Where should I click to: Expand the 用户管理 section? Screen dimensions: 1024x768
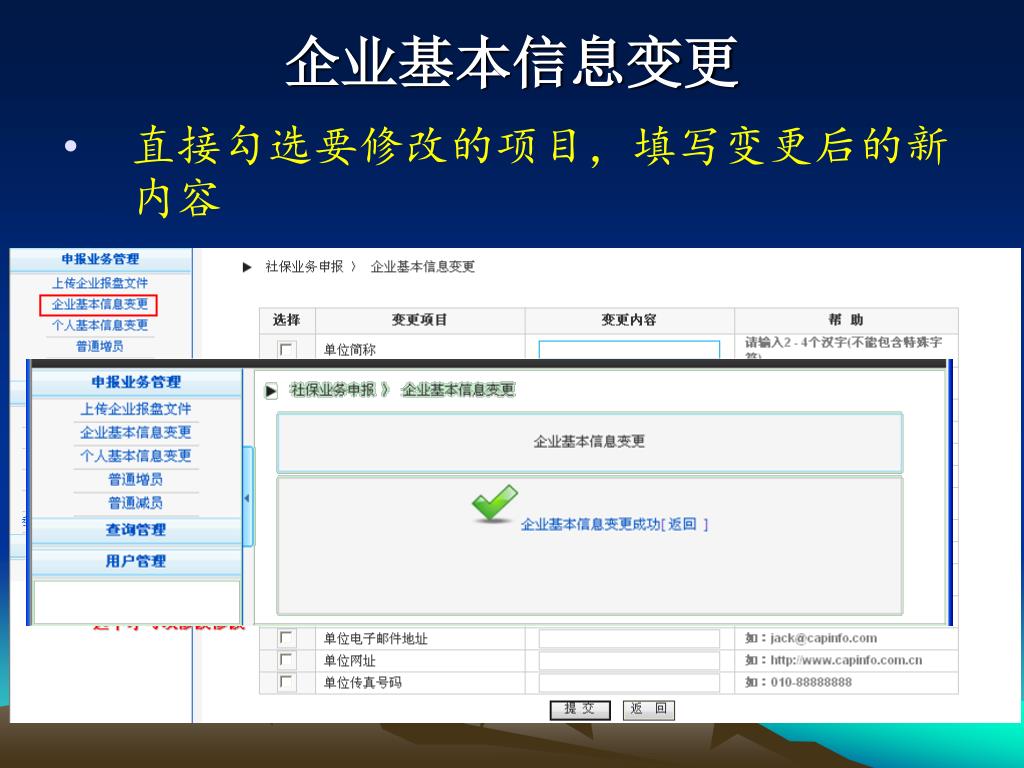tap(136, 561)
